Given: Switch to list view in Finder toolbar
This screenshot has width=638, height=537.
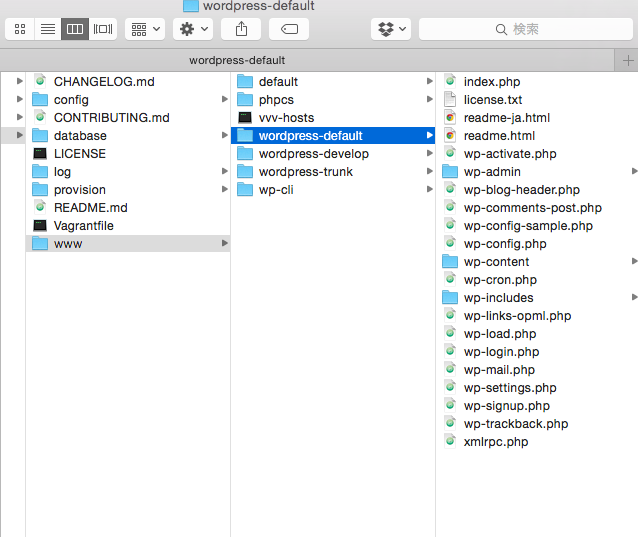Looking at the screenshot, I should [48, 29].
